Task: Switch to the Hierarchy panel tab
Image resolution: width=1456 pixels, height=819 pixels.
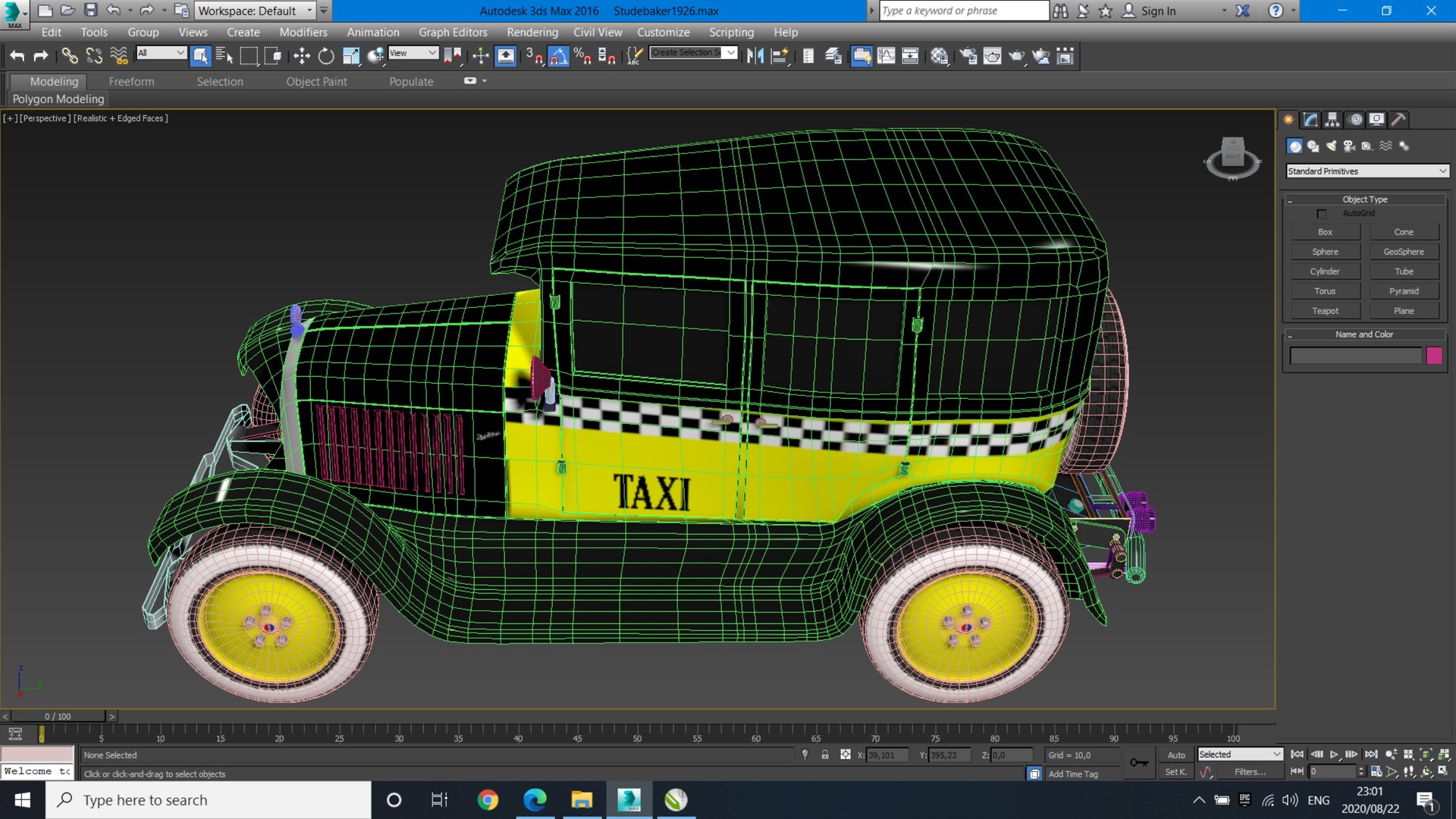Action: pos(1332,119)
